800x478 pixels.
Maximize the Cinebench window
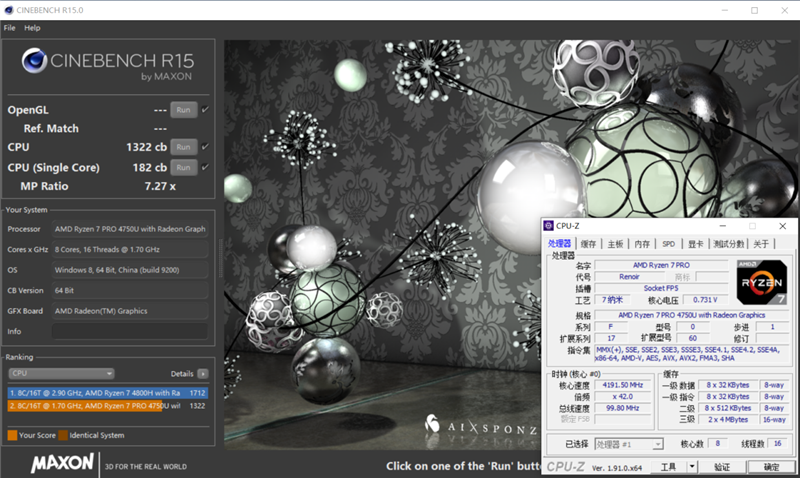click(755, 10)
